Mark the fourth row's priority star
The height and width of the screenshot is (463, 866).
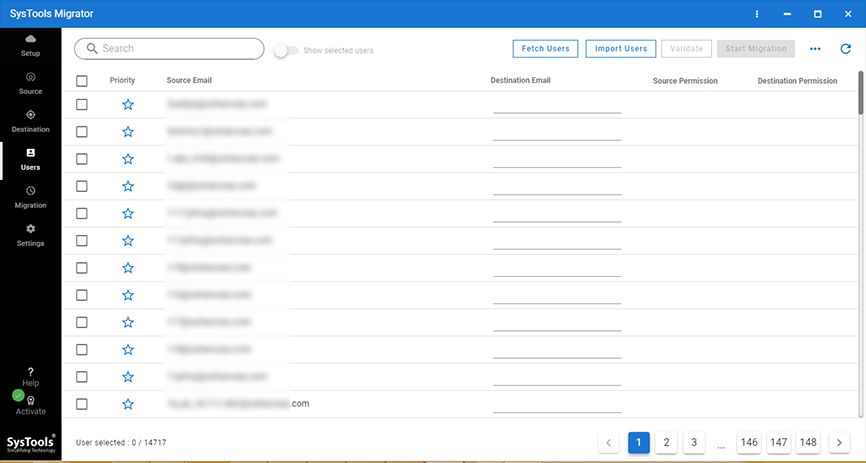click(x=128, y=186)
